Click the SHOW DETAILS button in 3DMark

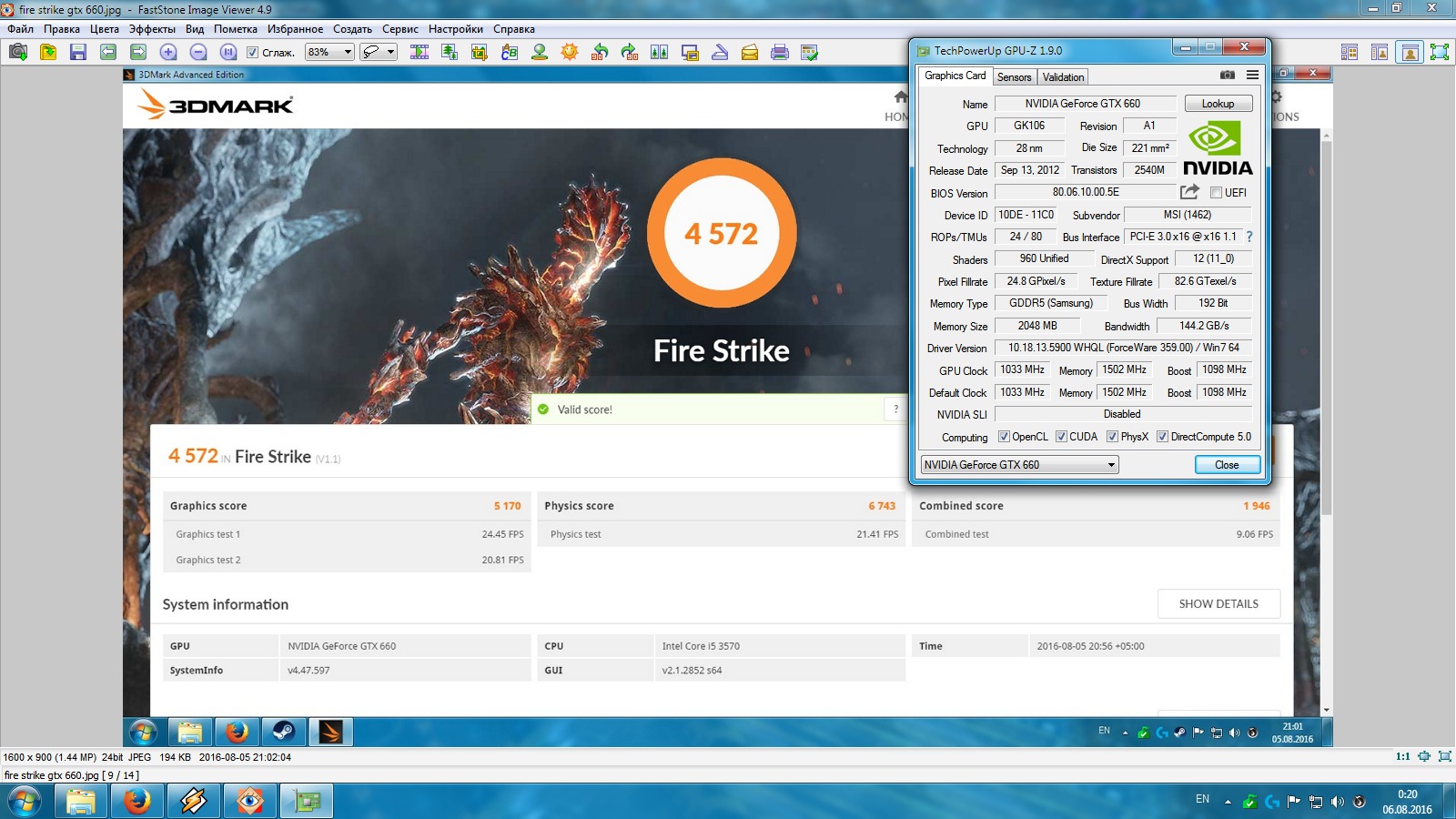tap(1218, 603)
